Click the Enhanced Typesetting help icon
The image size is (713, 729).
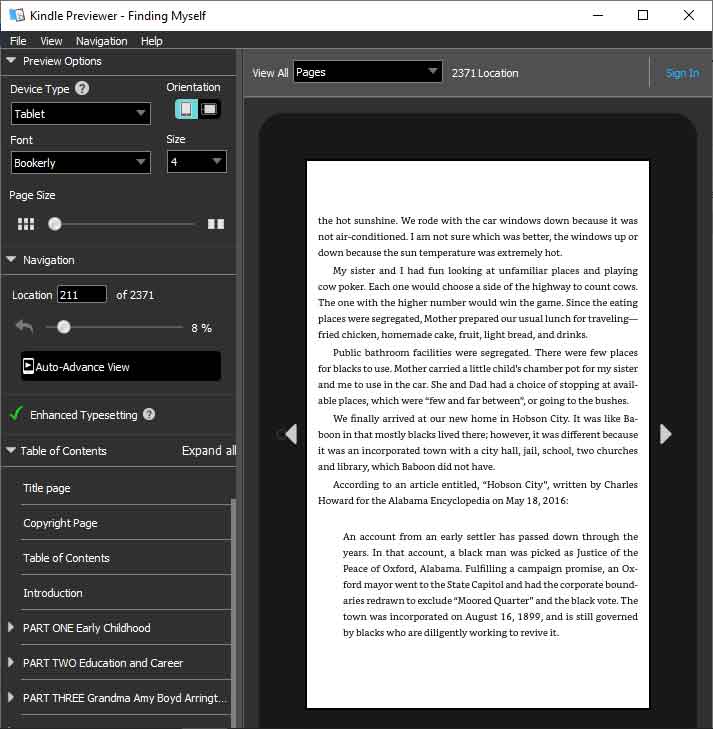[x=149, y=414]
